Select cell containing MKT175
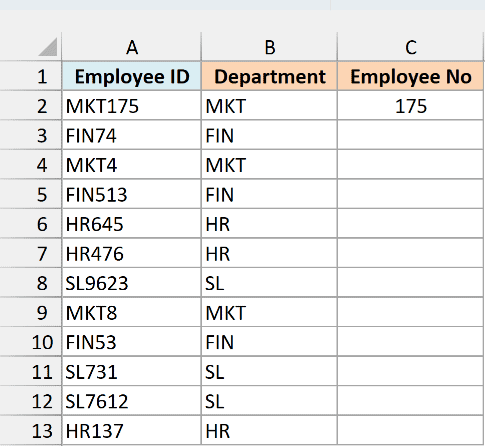This screenshot has width=485, height=446. [132, 106]
